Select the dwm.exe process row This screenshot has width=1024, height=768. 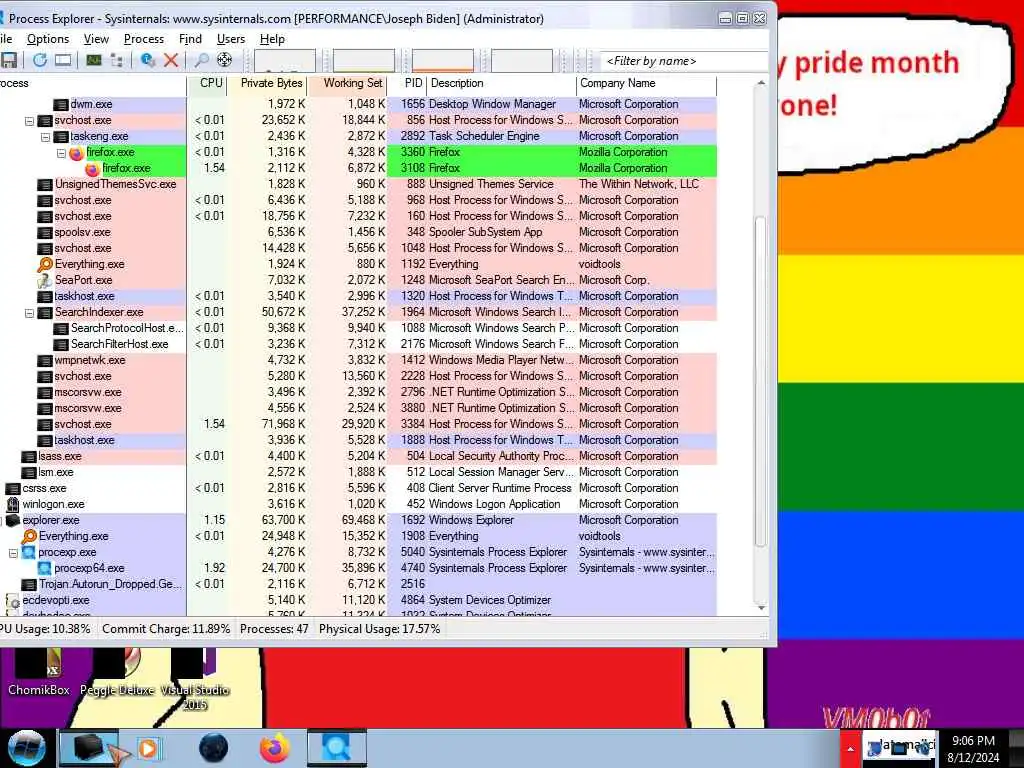(358, 104)
